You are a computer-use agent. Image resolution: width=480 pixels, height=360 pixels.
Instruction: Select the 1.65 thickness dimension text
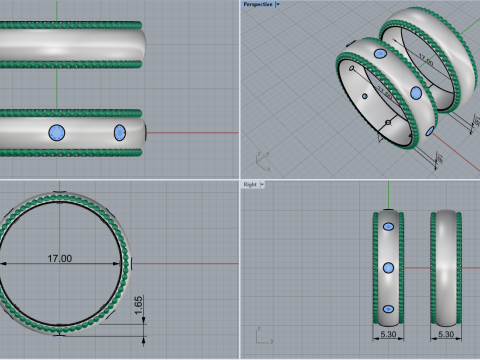pos(138,305)
